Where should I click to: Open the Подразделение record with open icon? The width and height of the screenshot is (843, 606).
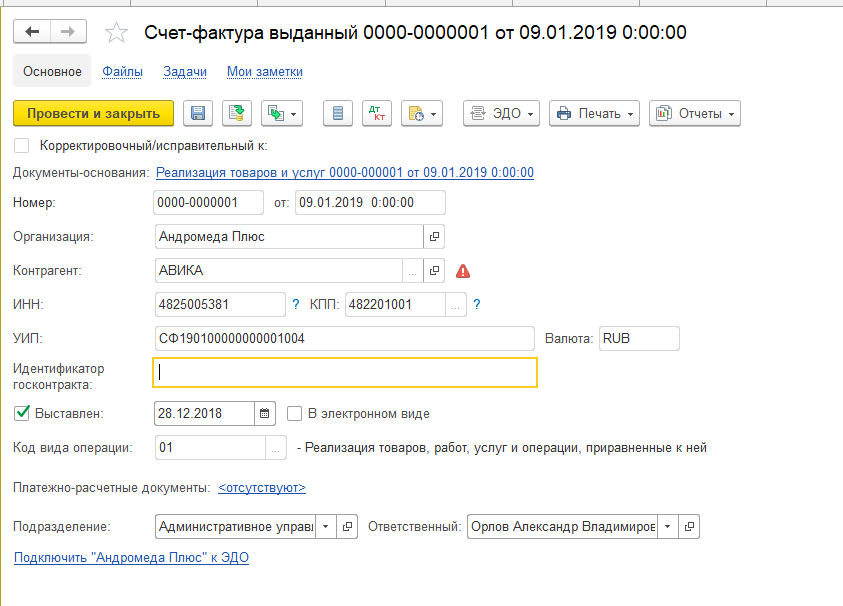pos(347,526)
